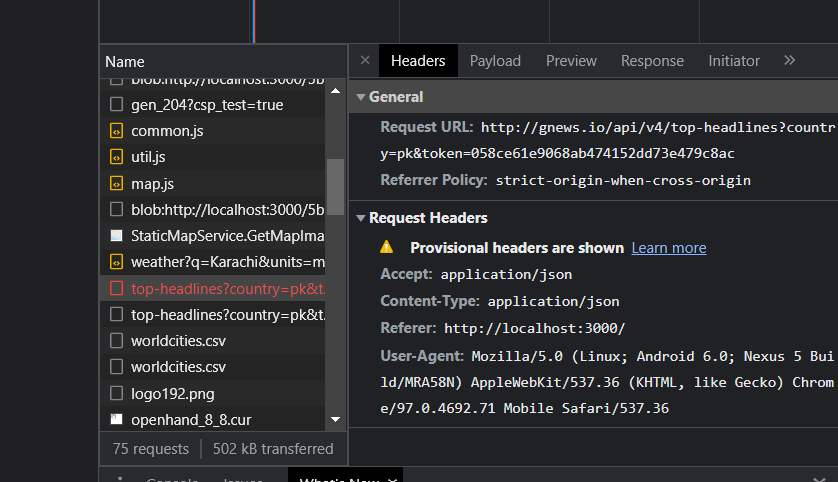This screenshot has height=482, width=838.
Task: Collapse the General section
Action: 361,97
